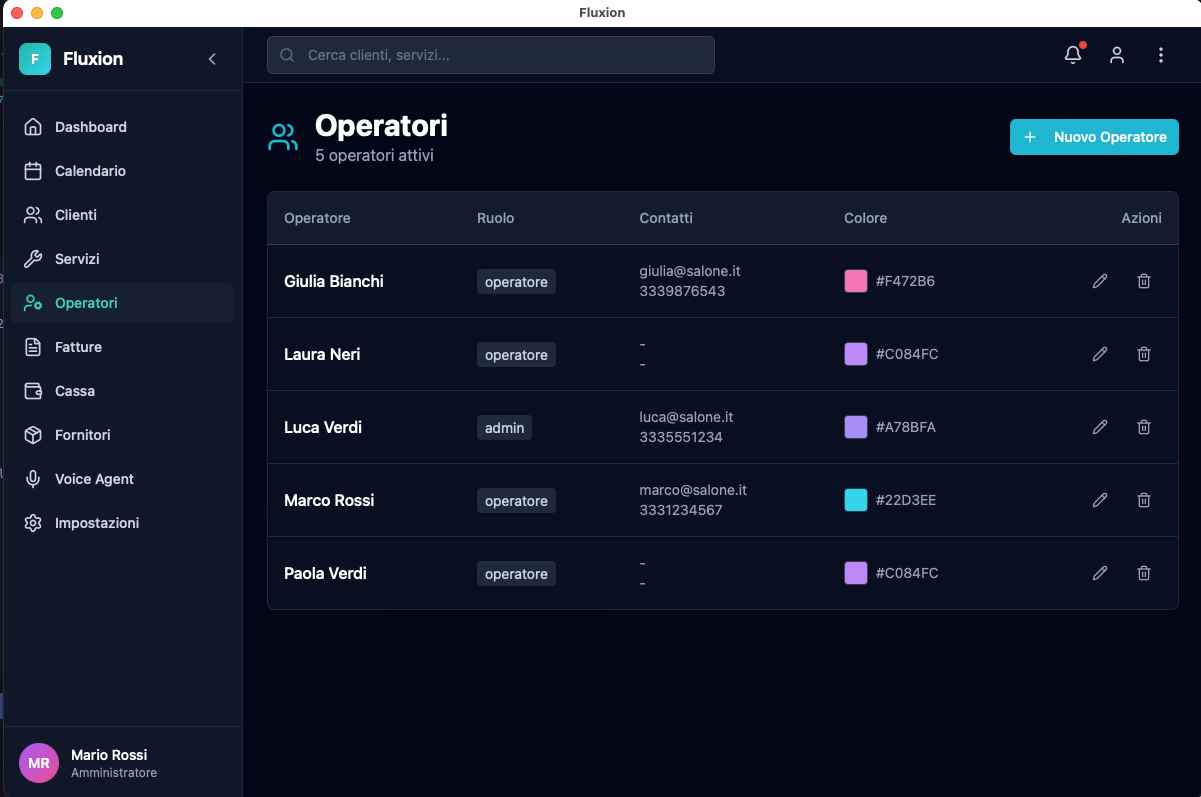Open Mario Rossi account profile

[x=108, y=763]
